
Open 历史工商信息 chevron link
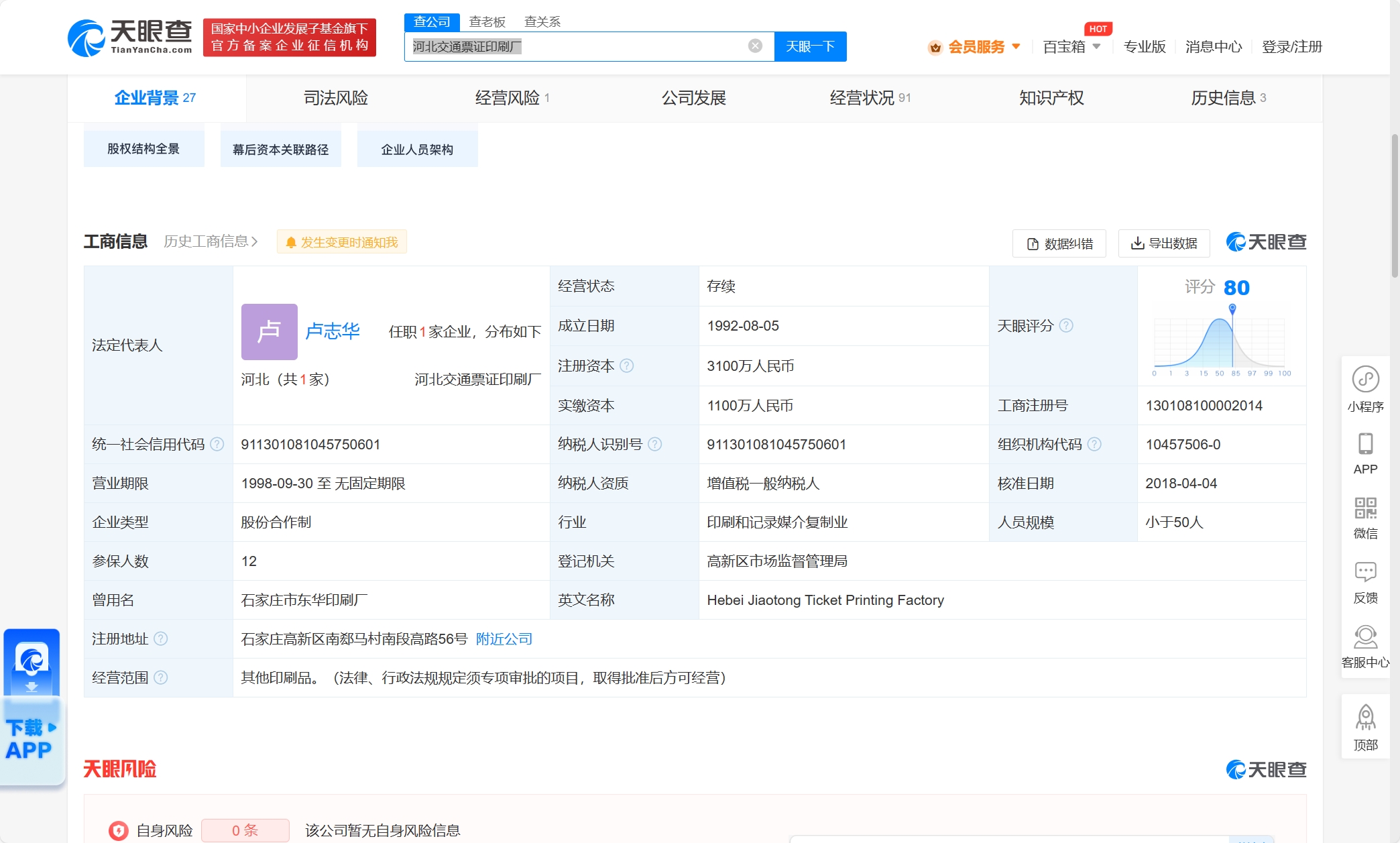point(211,241)
